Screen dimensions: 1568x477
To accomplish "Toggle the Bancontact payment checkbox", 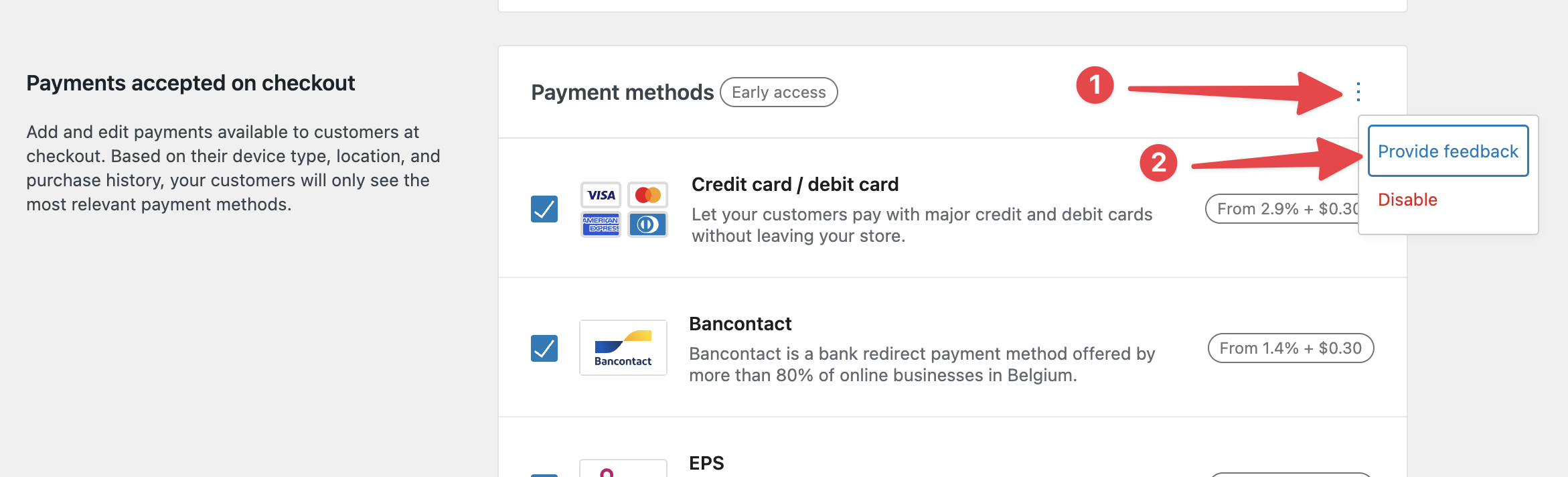I will [544, 348].
